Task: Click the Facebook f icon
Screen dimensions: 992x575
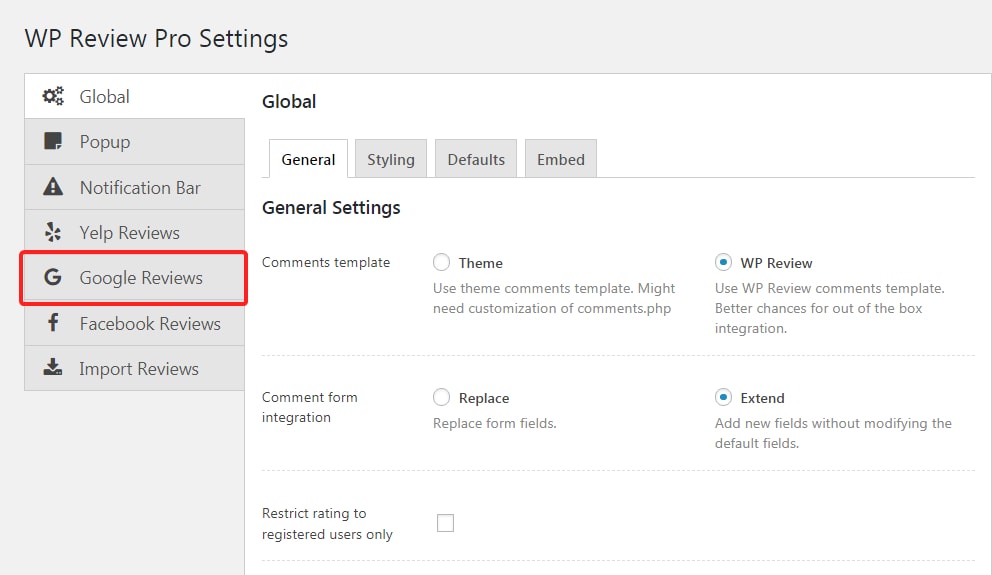Action: coord(53,323)
